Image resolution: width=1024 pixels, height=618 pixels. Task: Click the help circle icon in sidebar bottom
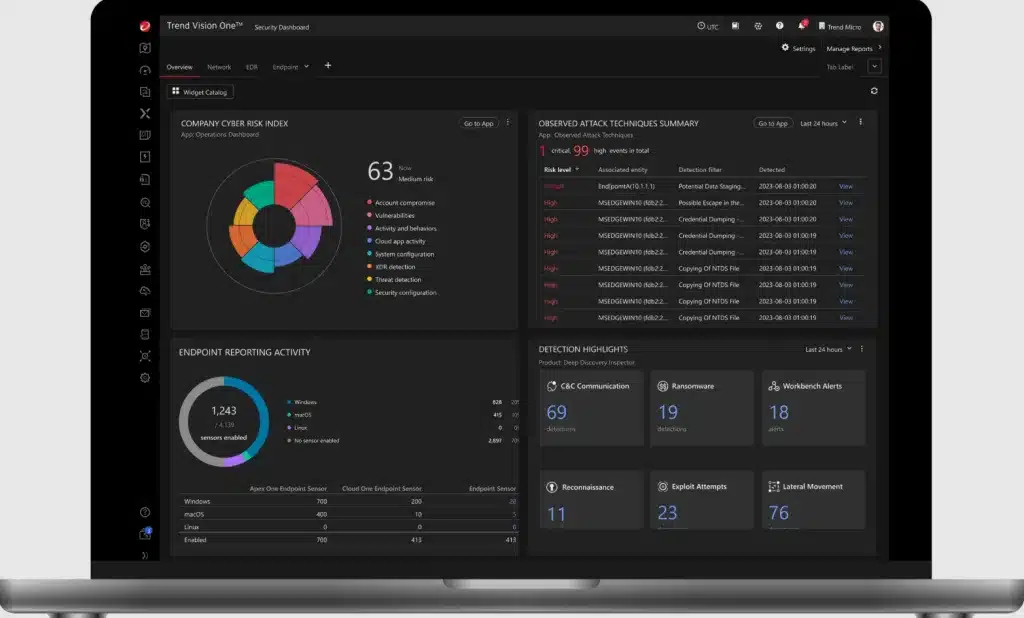pos(145,512)
